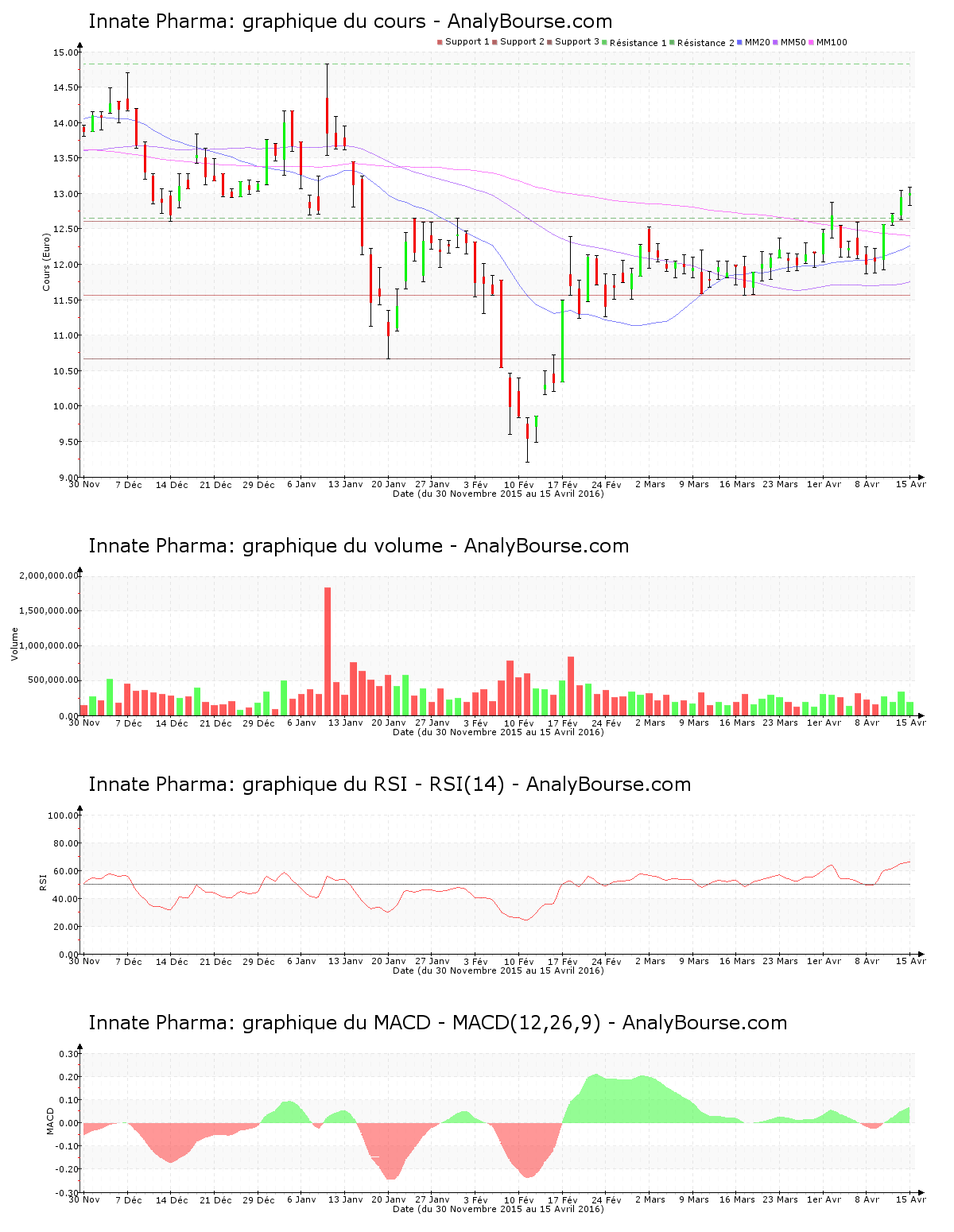Click the 'graphique du cours' chart title
The image size is (954, 1232).
click(351, 21)
